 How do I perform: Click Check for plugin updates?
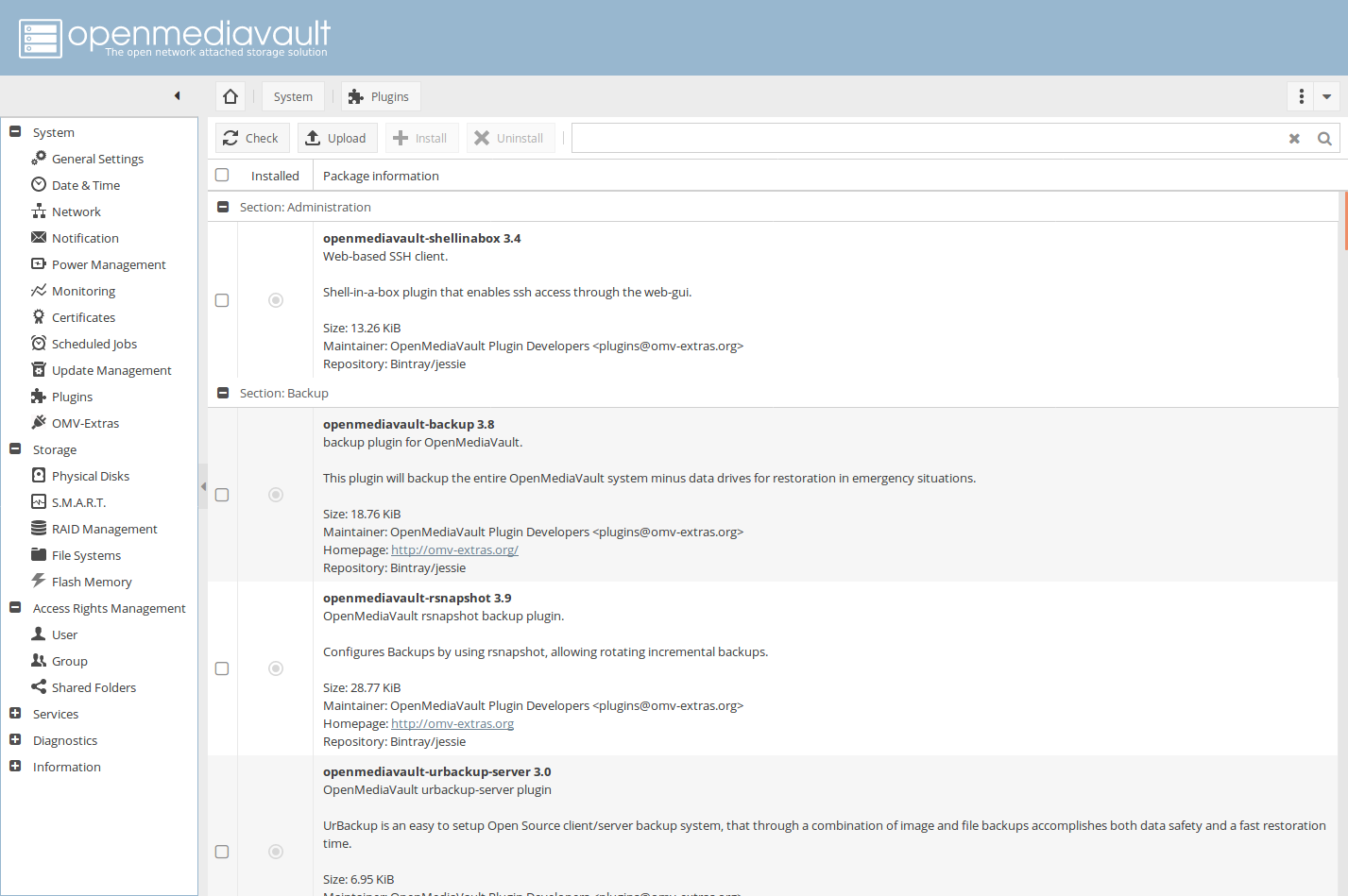(251, 138)
